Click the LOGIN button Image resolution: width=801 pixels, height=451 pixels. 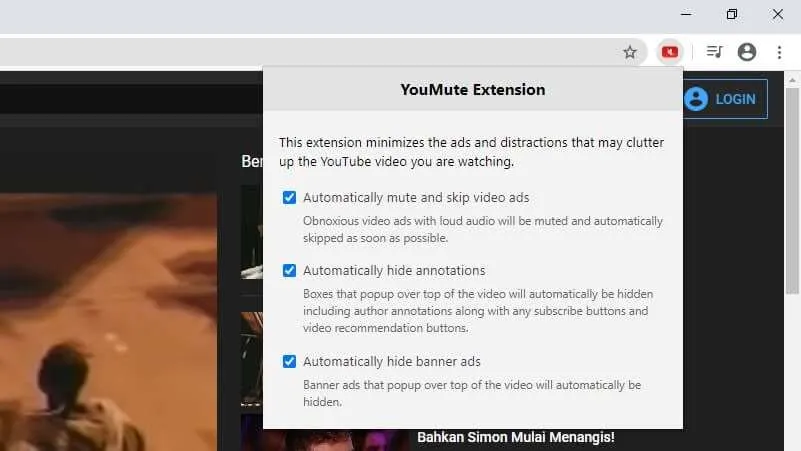[x=724, y=99]
